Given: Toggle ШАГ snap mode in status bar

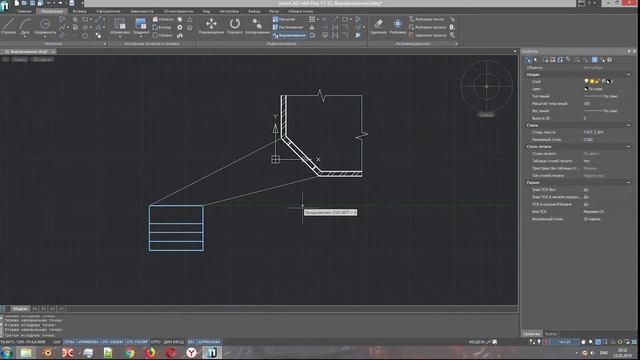Looking at the screenshot, I should pyautogui.click(x=57, y=342).
